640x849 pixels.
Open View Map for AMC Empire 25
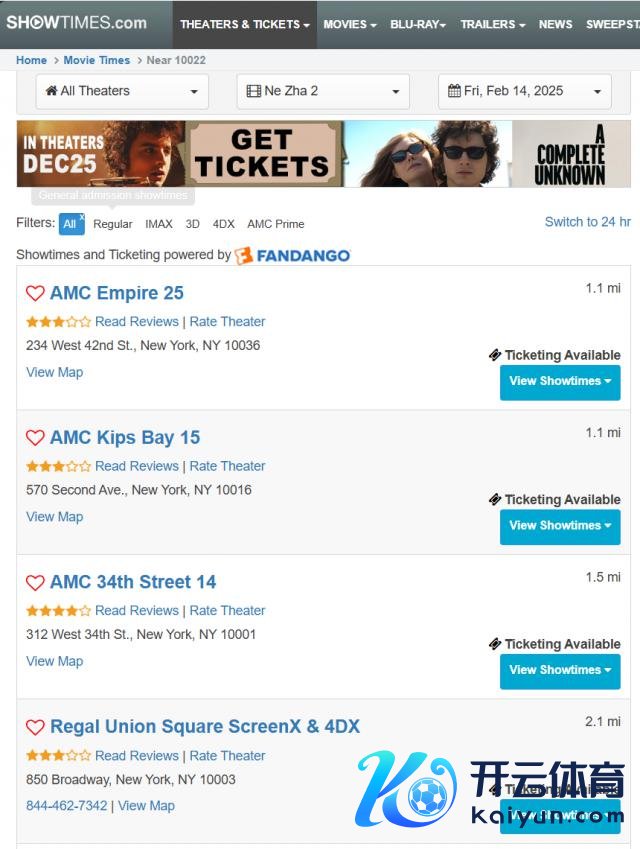[54, 372]
